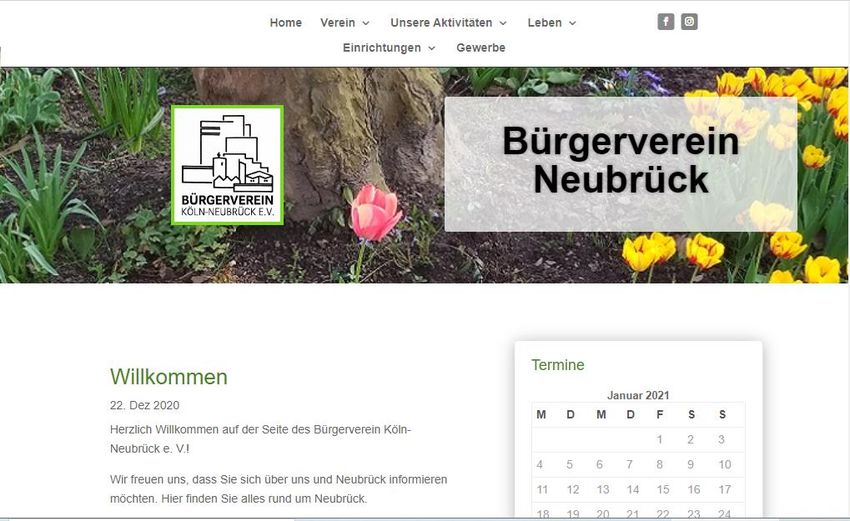Select calendar day 11
This screenshot has height=521, width=850.
coord(542,490)
